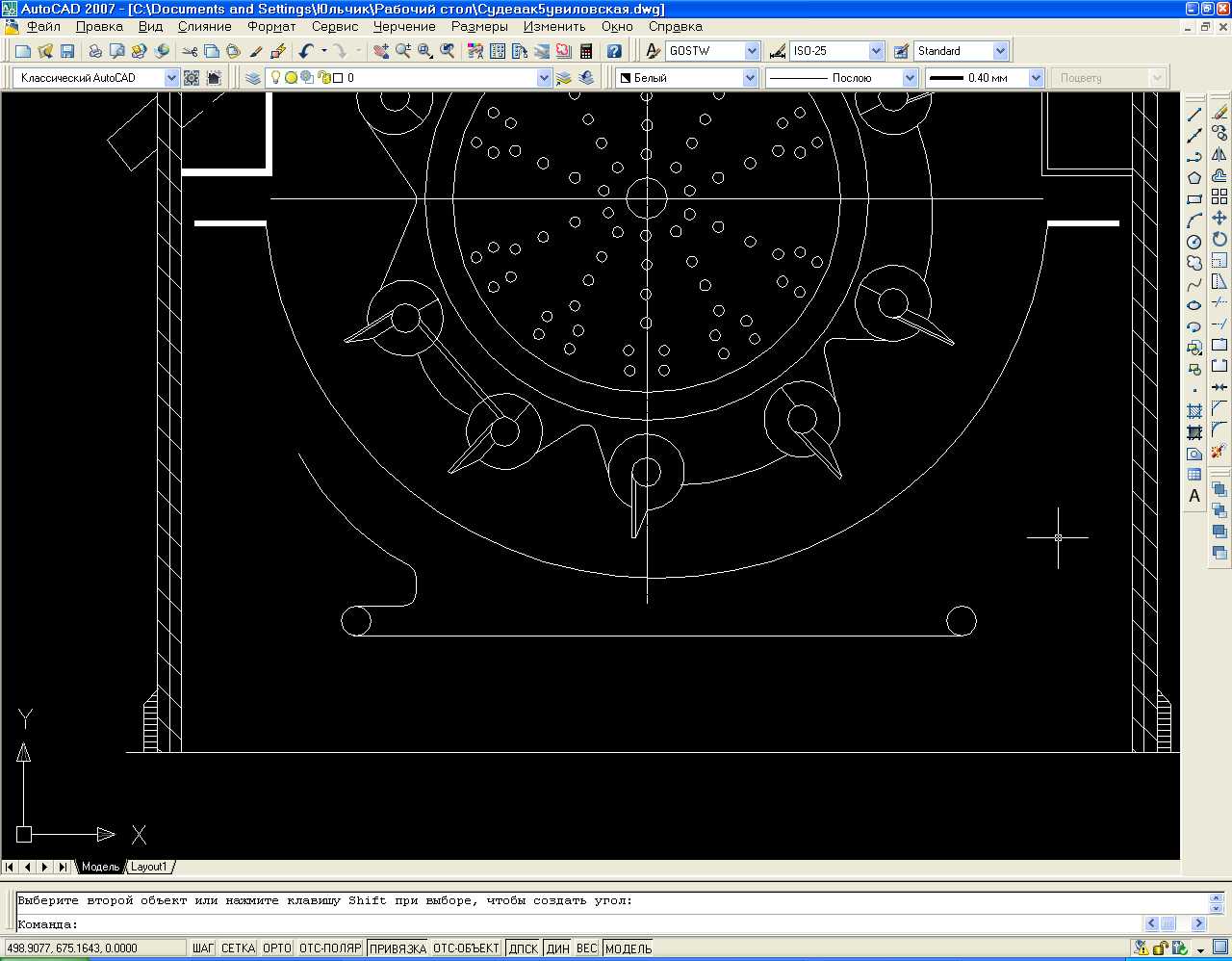This screenshot has width=1232, height=961.
Task: Click the Erase tool icon
Action: click(x=1219, y=113)
